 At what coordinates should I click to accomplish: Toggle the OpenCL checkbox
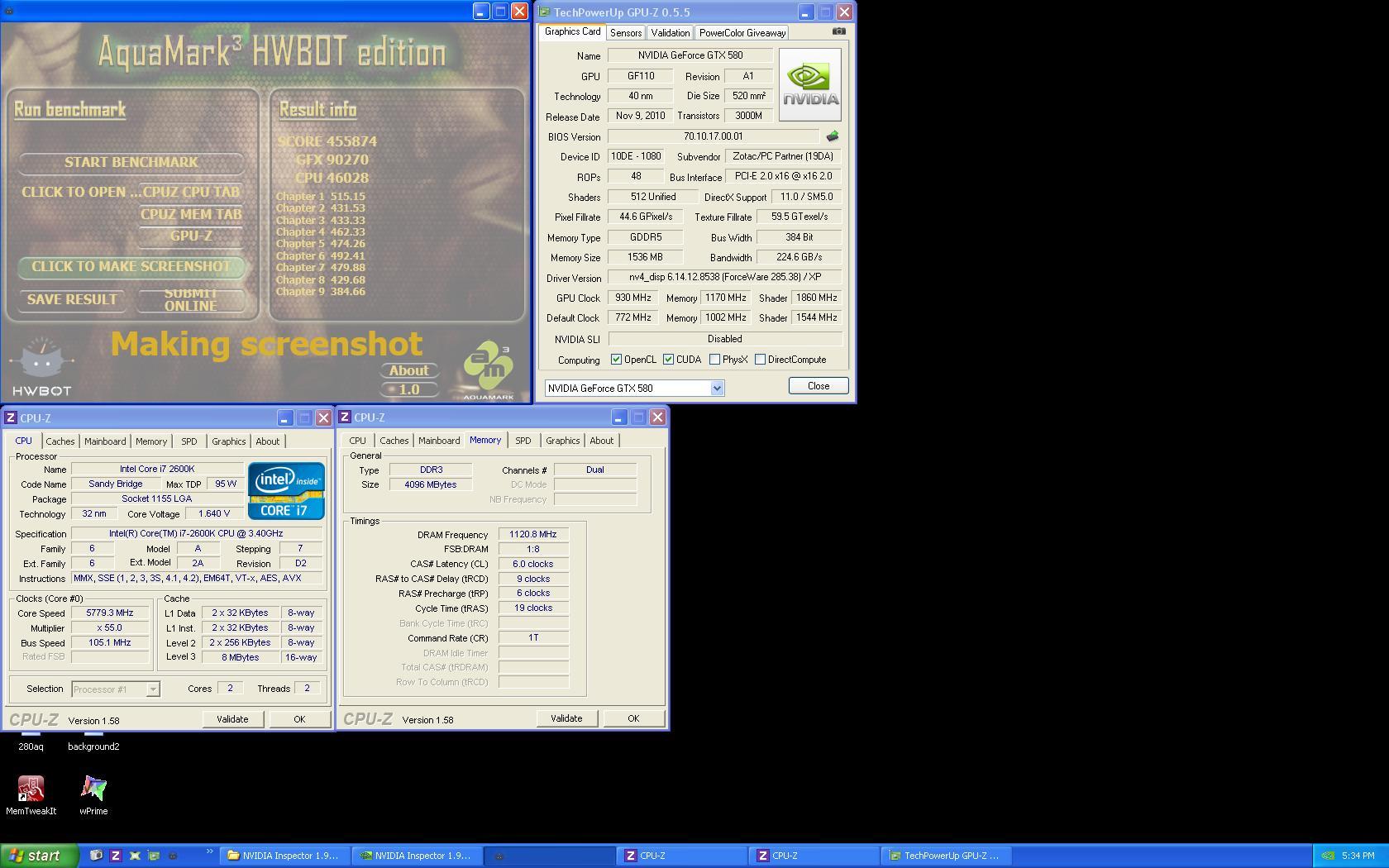[616, 360]
